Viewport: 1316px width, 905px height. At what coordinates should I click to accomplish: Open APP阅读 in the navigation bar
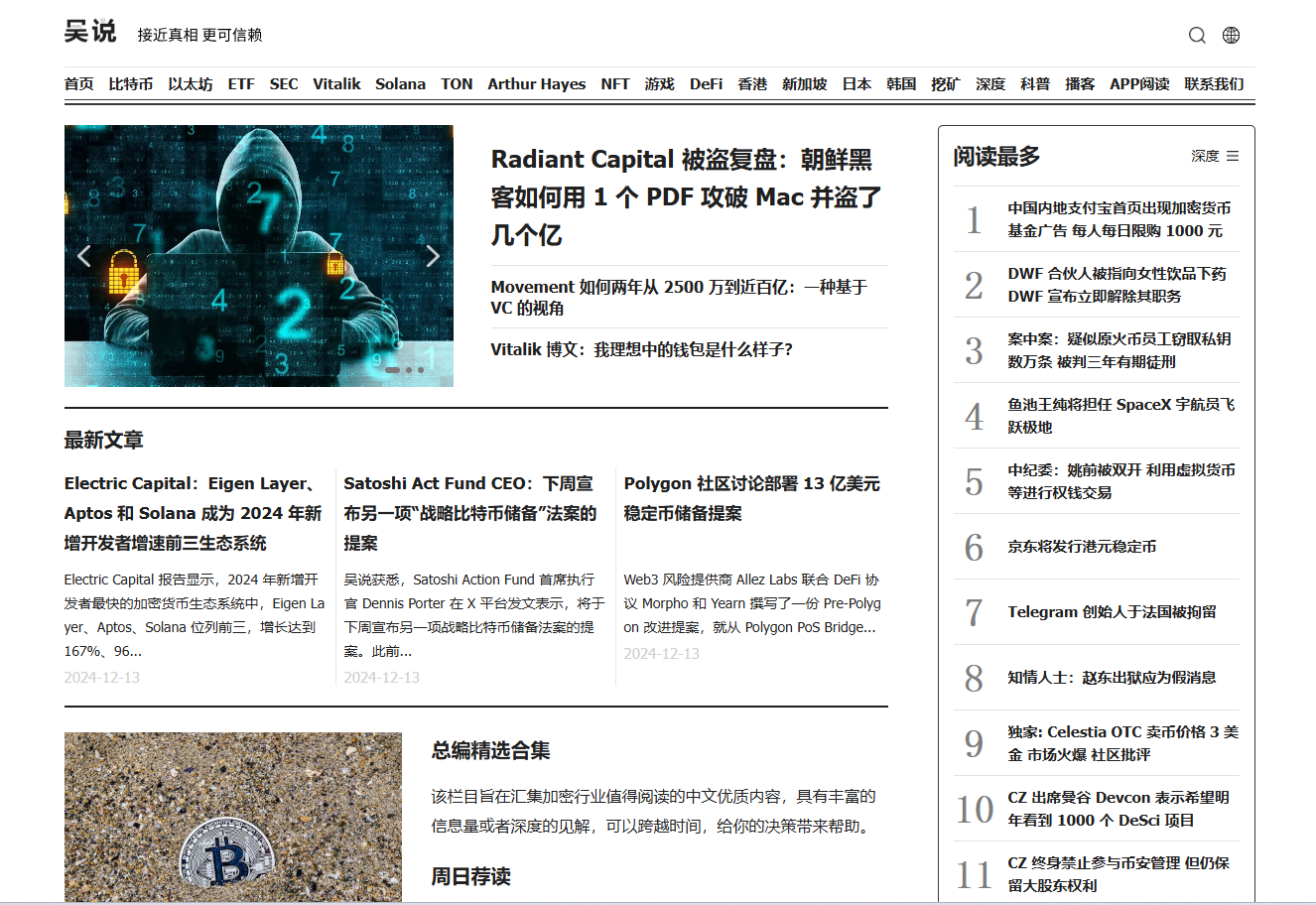tap(1139, 84)
